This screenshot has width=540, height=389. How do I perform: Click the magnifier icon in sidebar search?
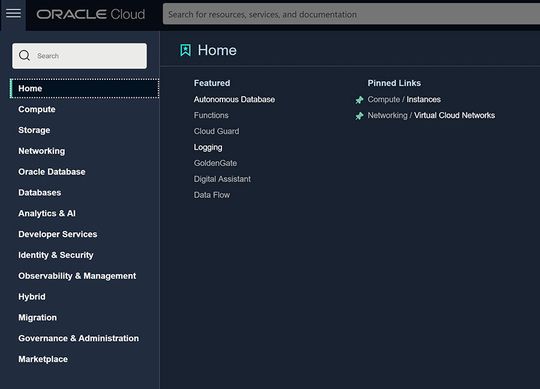pyautogui.click(x=24, y=55)
